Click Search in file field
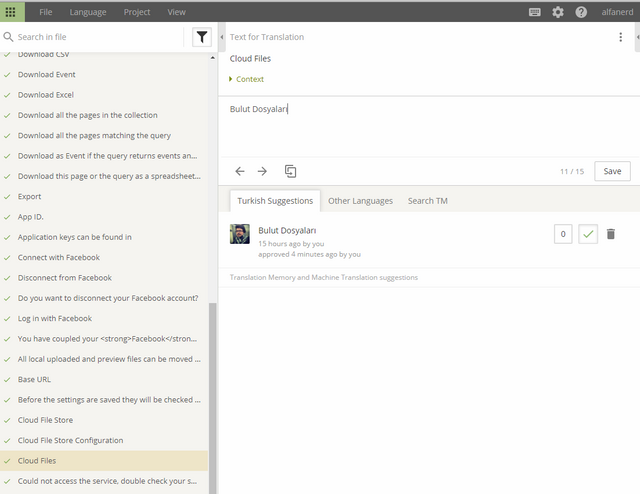This screenshot has width=640, height=494. pos(98,37)
